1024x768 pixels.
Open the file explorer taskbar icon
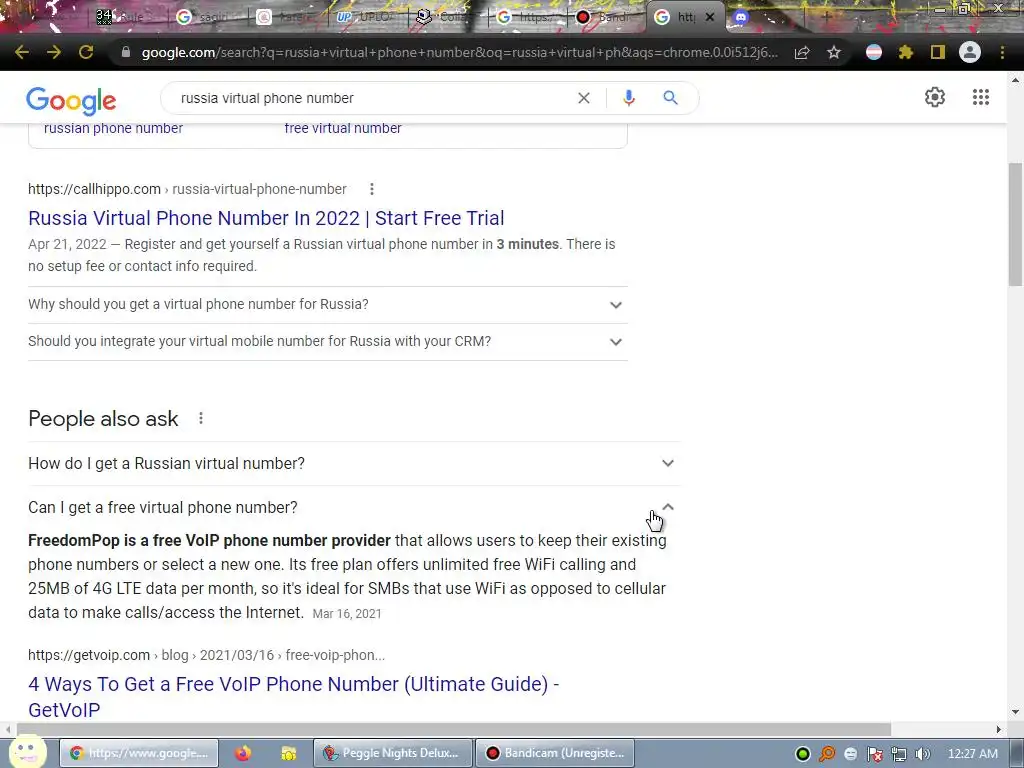point(288,754)
